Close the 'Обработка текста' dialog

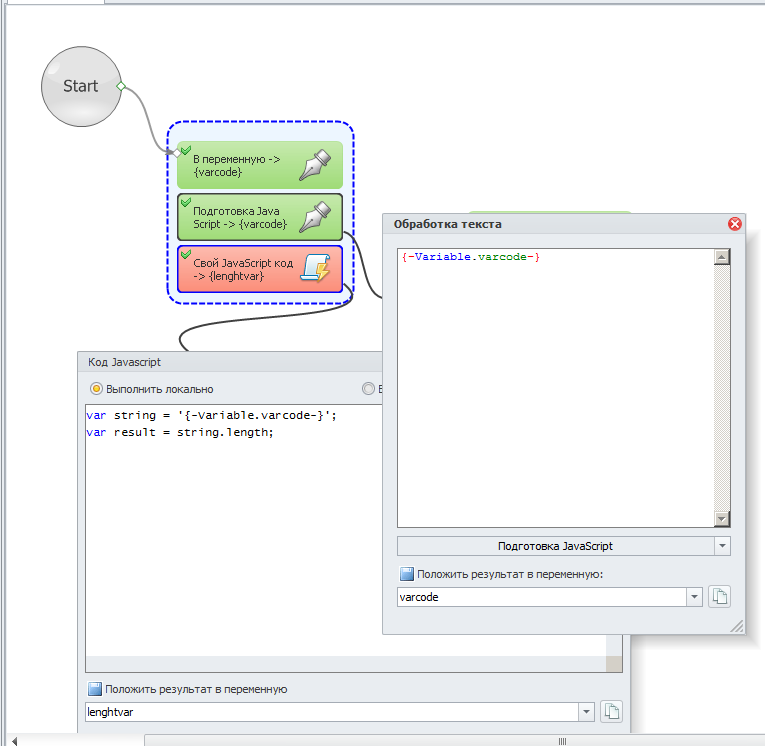pos(735,224)
